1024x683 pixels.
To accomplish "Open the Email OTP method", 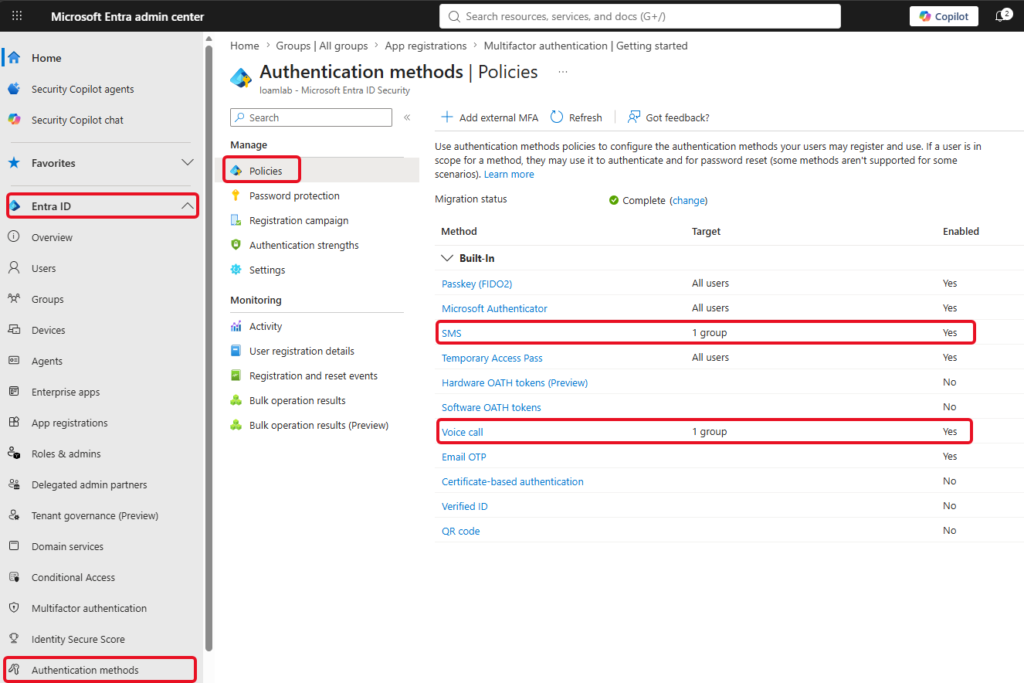I will pos(464,457).
